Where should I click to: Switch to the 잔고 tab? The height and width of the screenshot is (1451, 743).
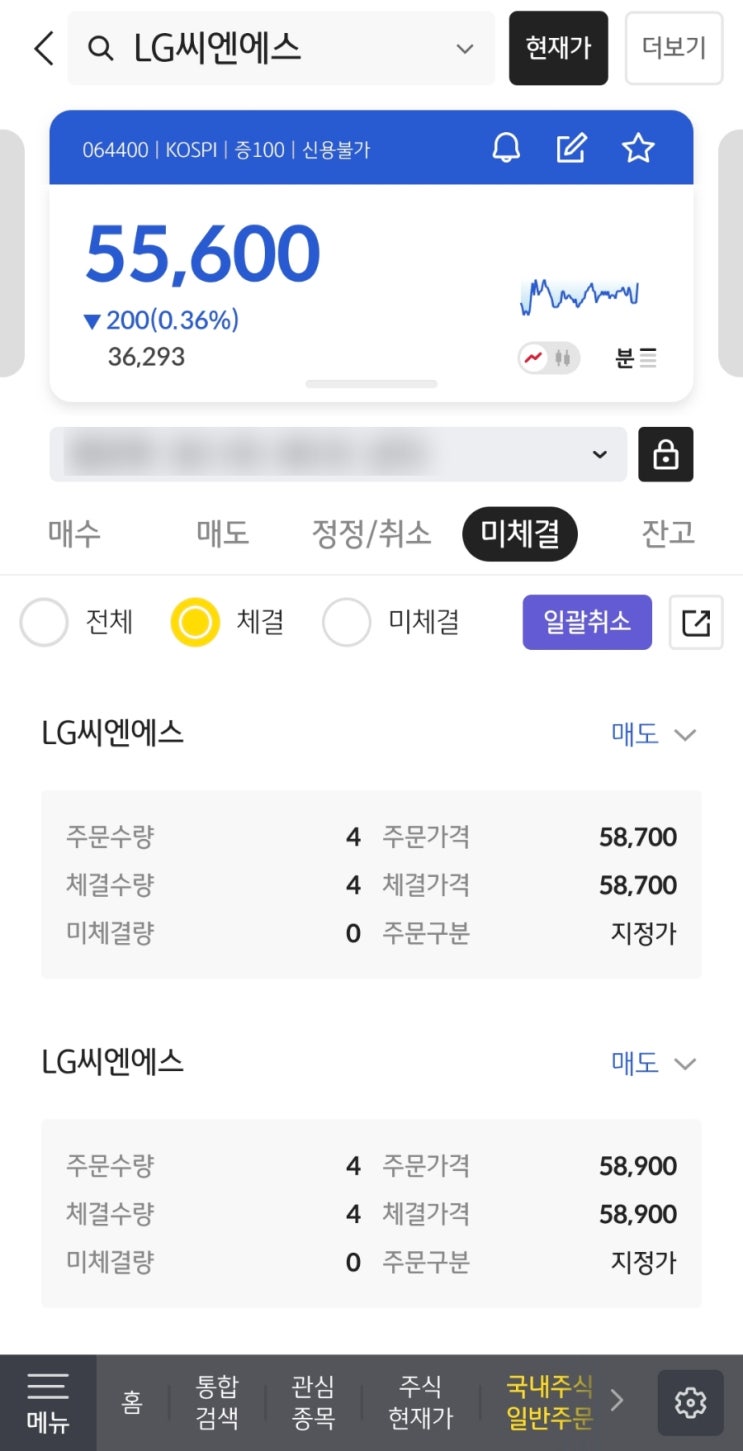(x=667, y=534)
